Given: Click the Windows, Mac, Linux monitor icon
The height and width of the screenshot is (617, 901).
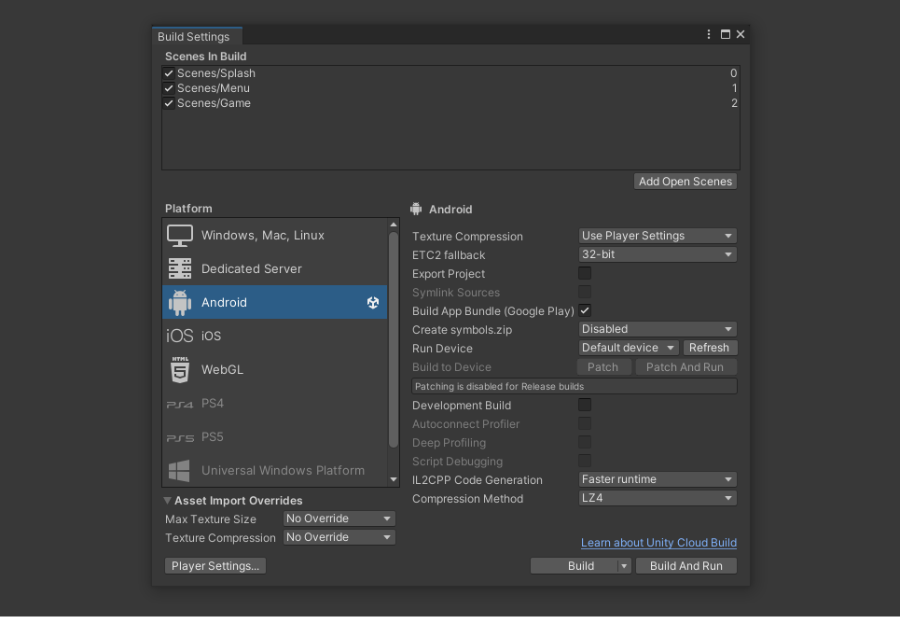Looking at the screenshot, I should 180,236.
